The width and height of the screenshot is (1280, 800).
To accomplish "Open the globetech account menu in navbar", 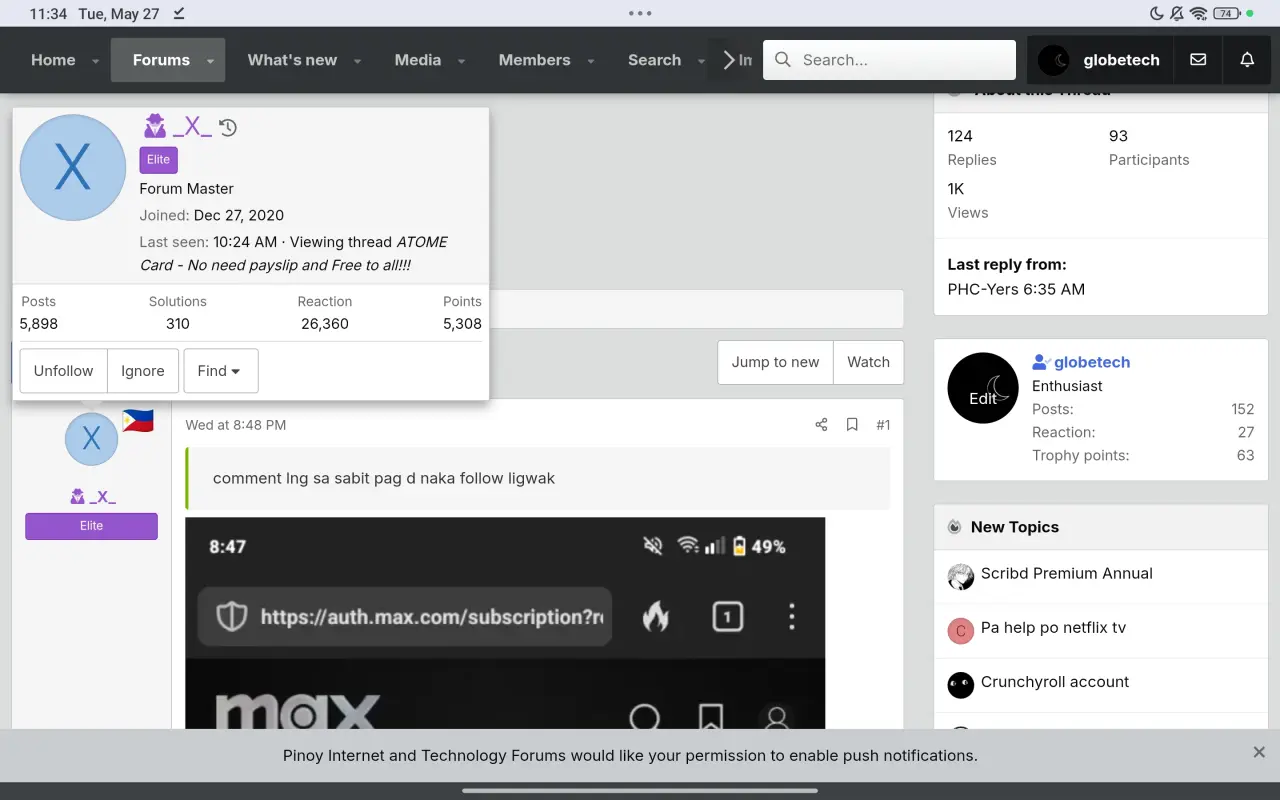I will pyautogui.click(x=1100, y=60).
